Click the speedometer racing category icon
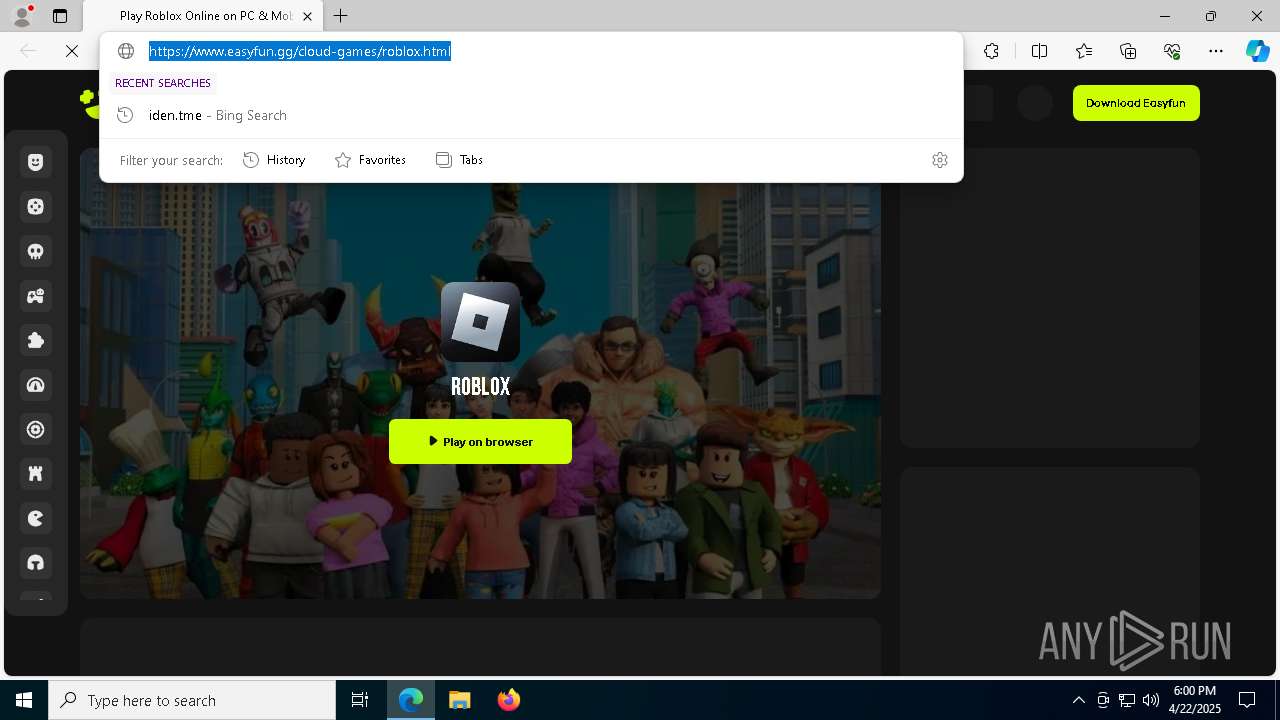 pos(36,385)
